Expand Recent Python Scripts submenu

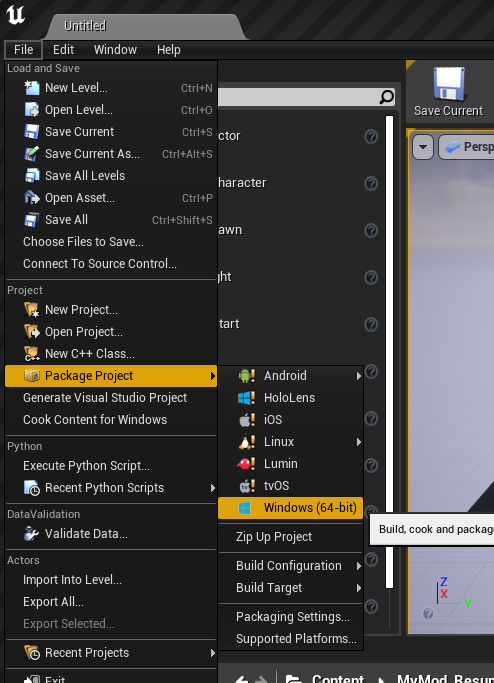coord(111,487)
